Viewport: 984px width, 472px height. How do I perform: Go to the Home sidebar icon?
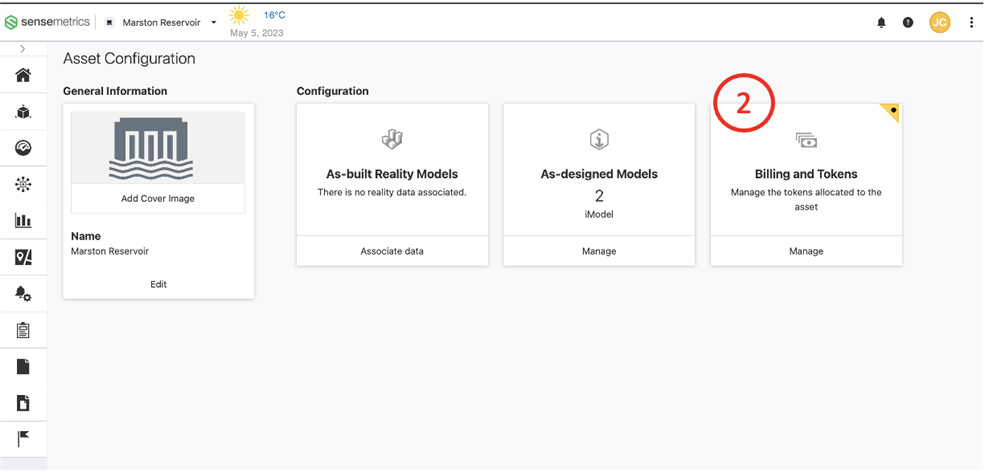pos(23,75)
